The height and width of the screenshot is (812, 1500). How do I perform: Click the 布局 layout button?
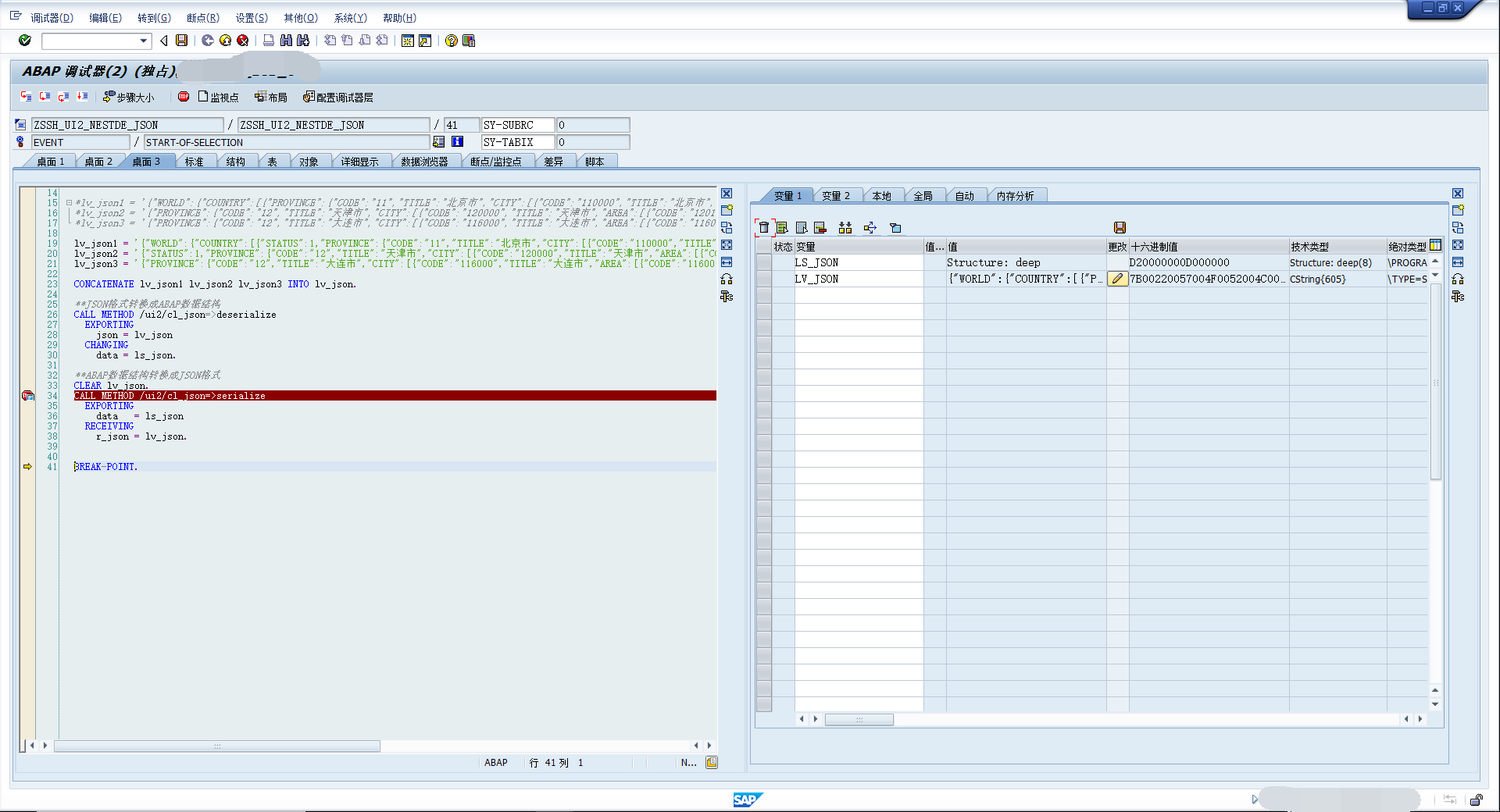(x=271, y=98)
